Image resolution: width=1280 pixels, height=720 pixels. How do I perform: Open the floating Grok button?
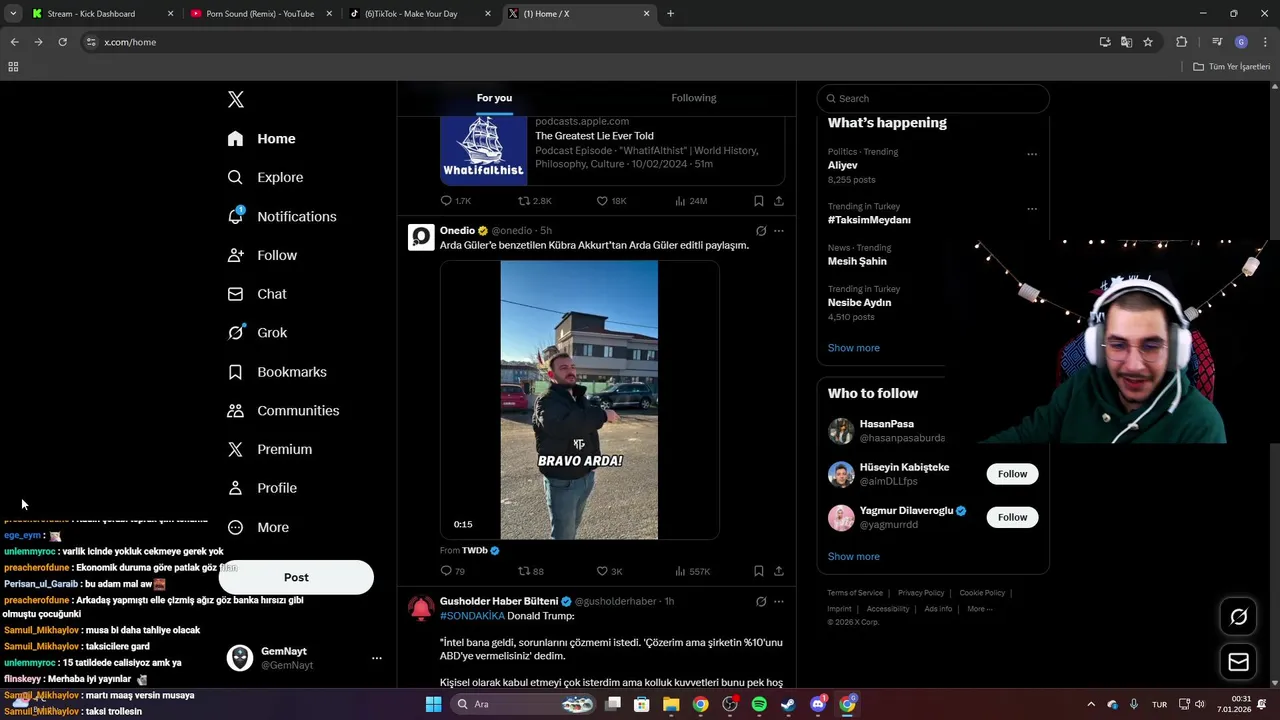pyautogui.click(x=1238, y=617)
